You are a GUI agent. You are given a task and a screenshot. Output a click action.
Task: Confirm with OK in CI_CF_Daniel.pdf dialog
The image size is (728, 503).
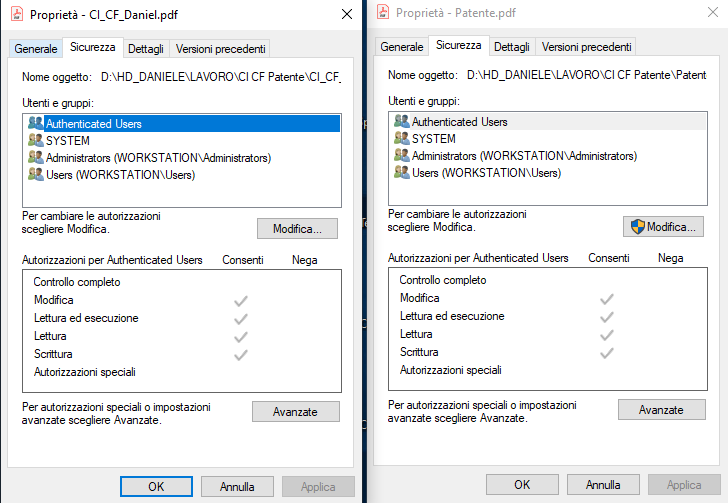156,486
